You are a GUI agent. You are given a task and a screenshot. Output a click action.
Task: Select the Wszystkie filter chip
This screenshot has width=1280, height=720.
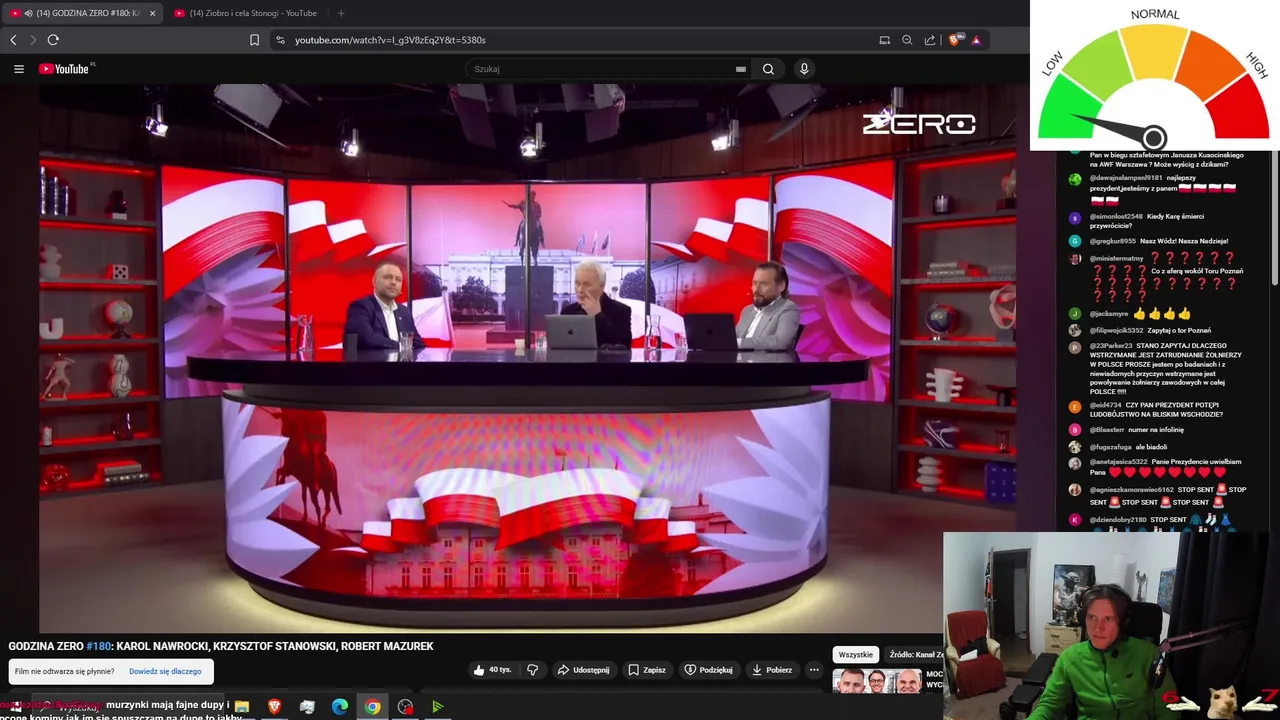(856, 655)
